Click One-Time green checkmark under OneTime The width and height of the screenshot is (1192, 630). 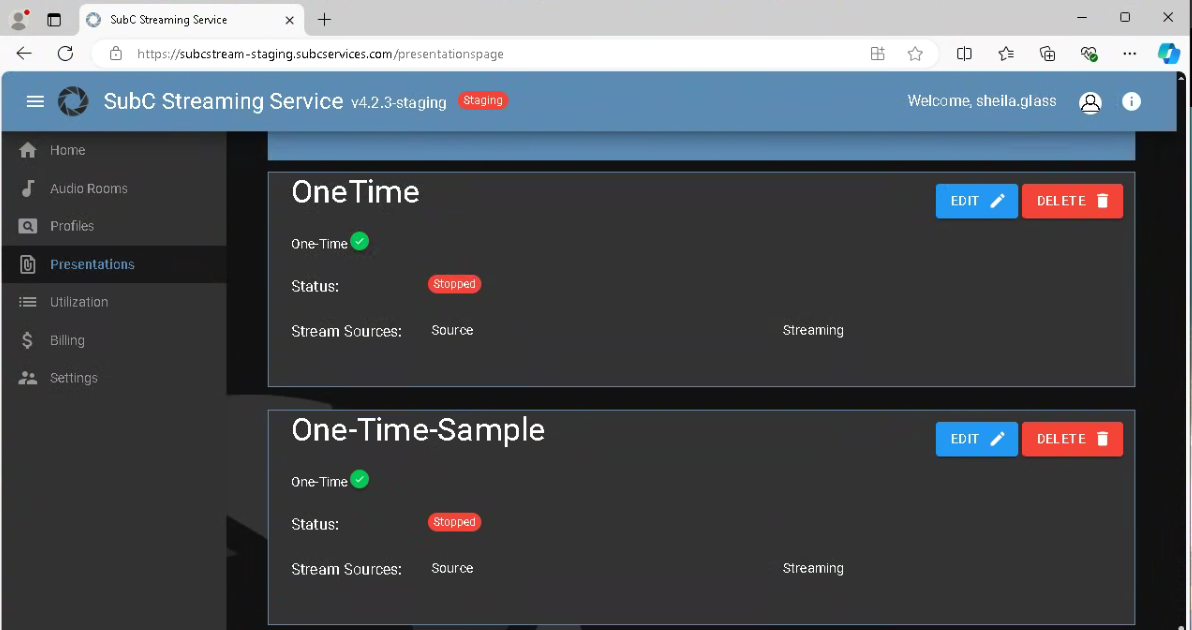(x=360, y=241)
